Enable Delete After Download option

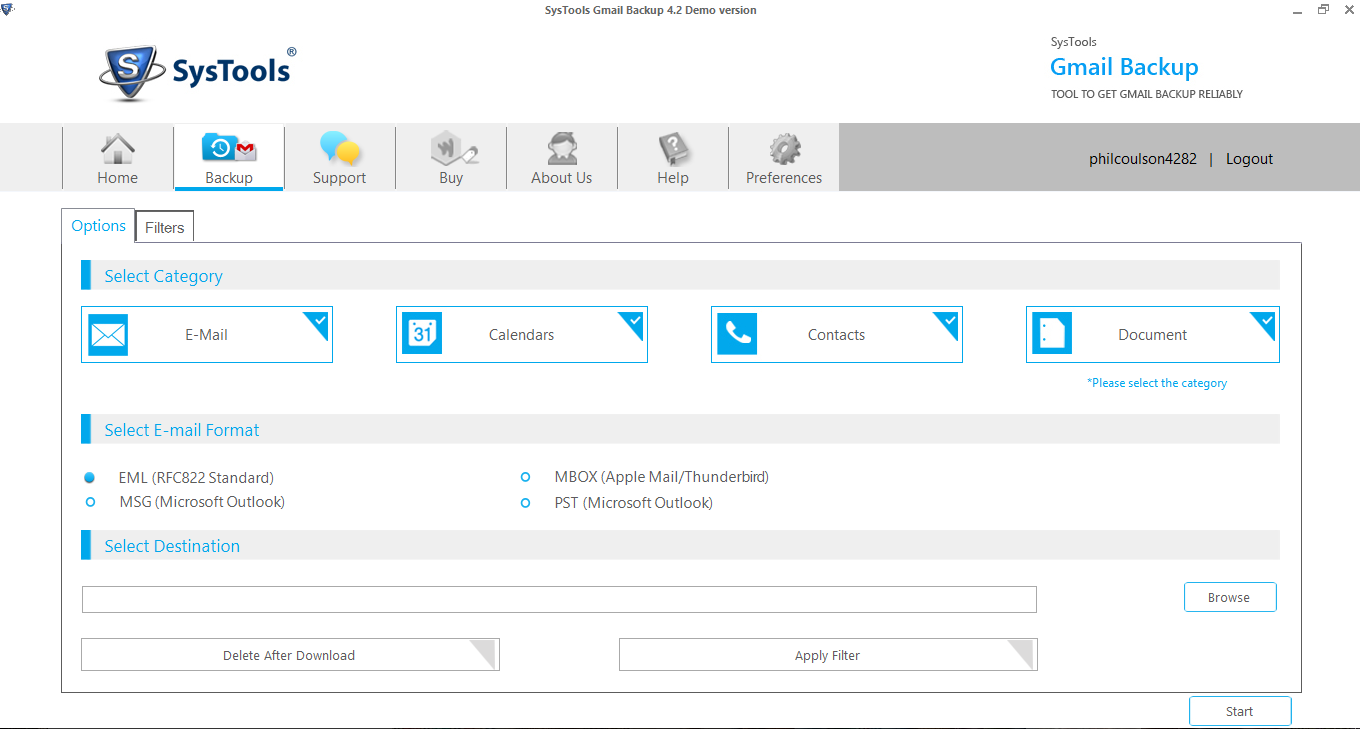tap(290, 655)
